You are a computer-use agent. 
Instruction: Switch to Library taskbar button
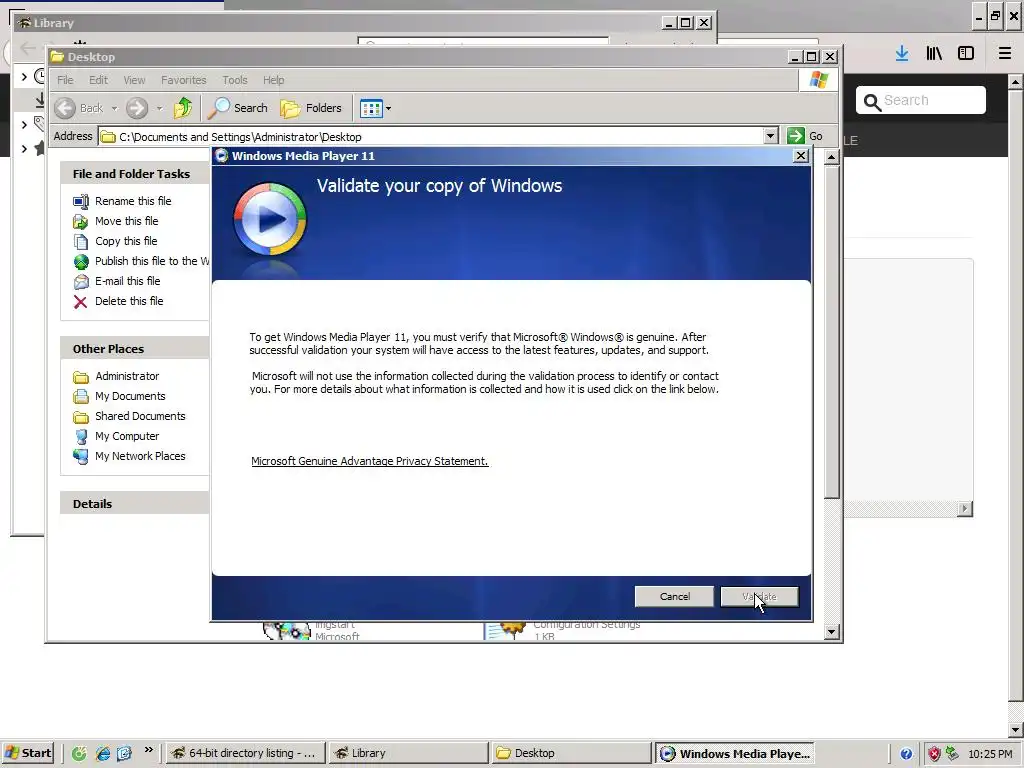(x=408, y=753)
